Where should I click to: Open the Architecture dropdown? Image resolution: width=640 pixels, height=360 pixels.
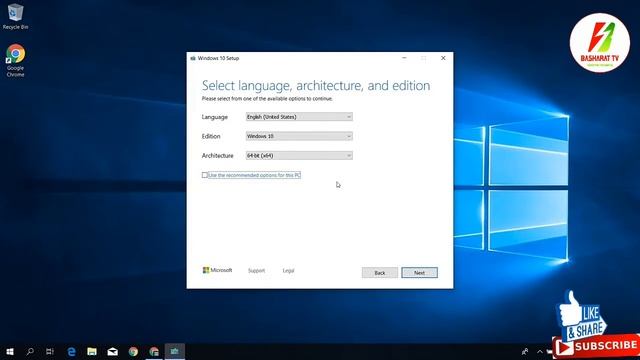click(299, 156)
